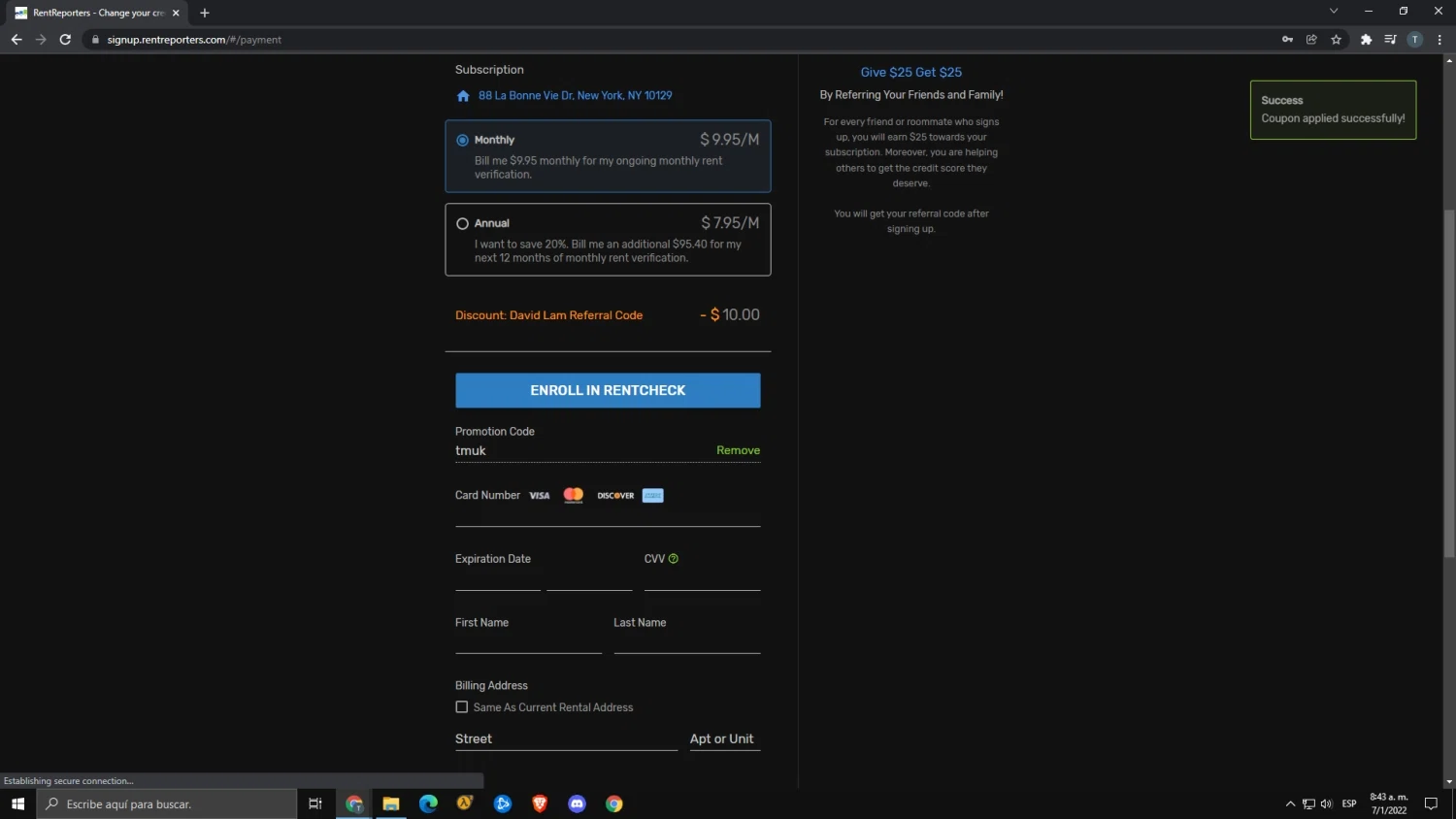Click the - $10.00 discount amount
This screenshot has height=819, width=1456.
[730, 315]
